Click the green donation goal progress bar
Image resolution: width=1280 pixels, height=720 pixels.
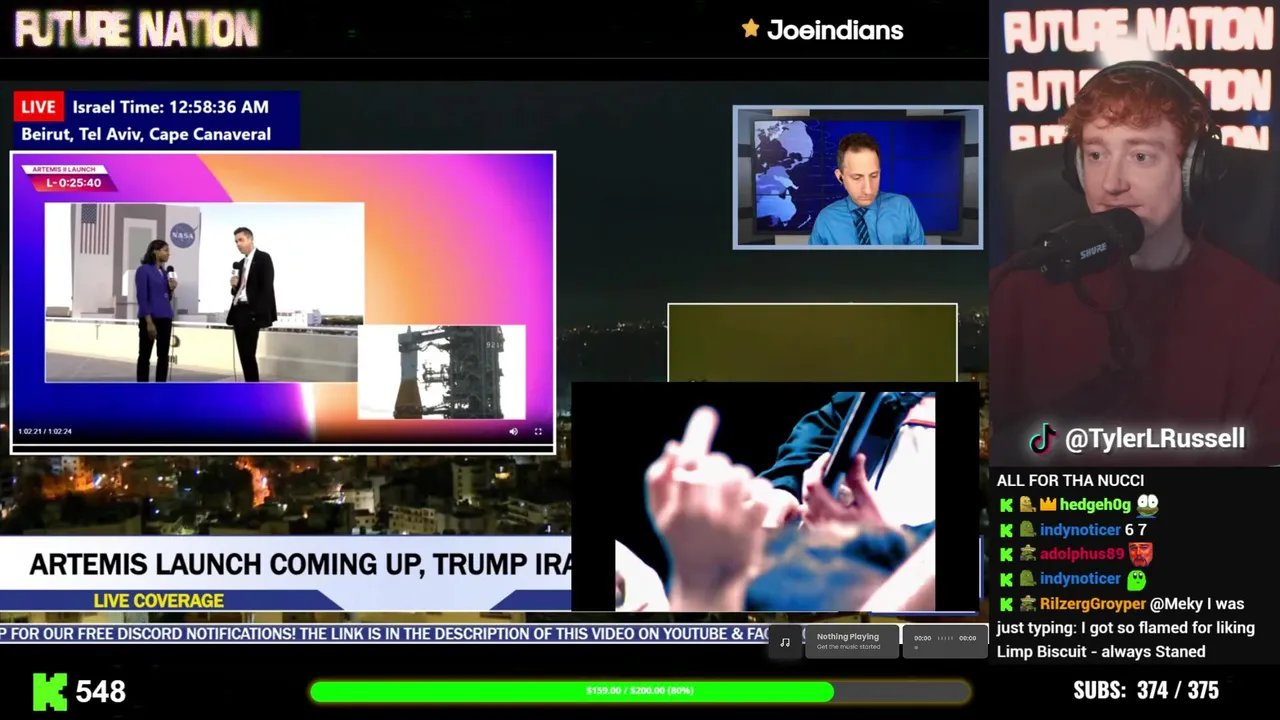[640, 691]
